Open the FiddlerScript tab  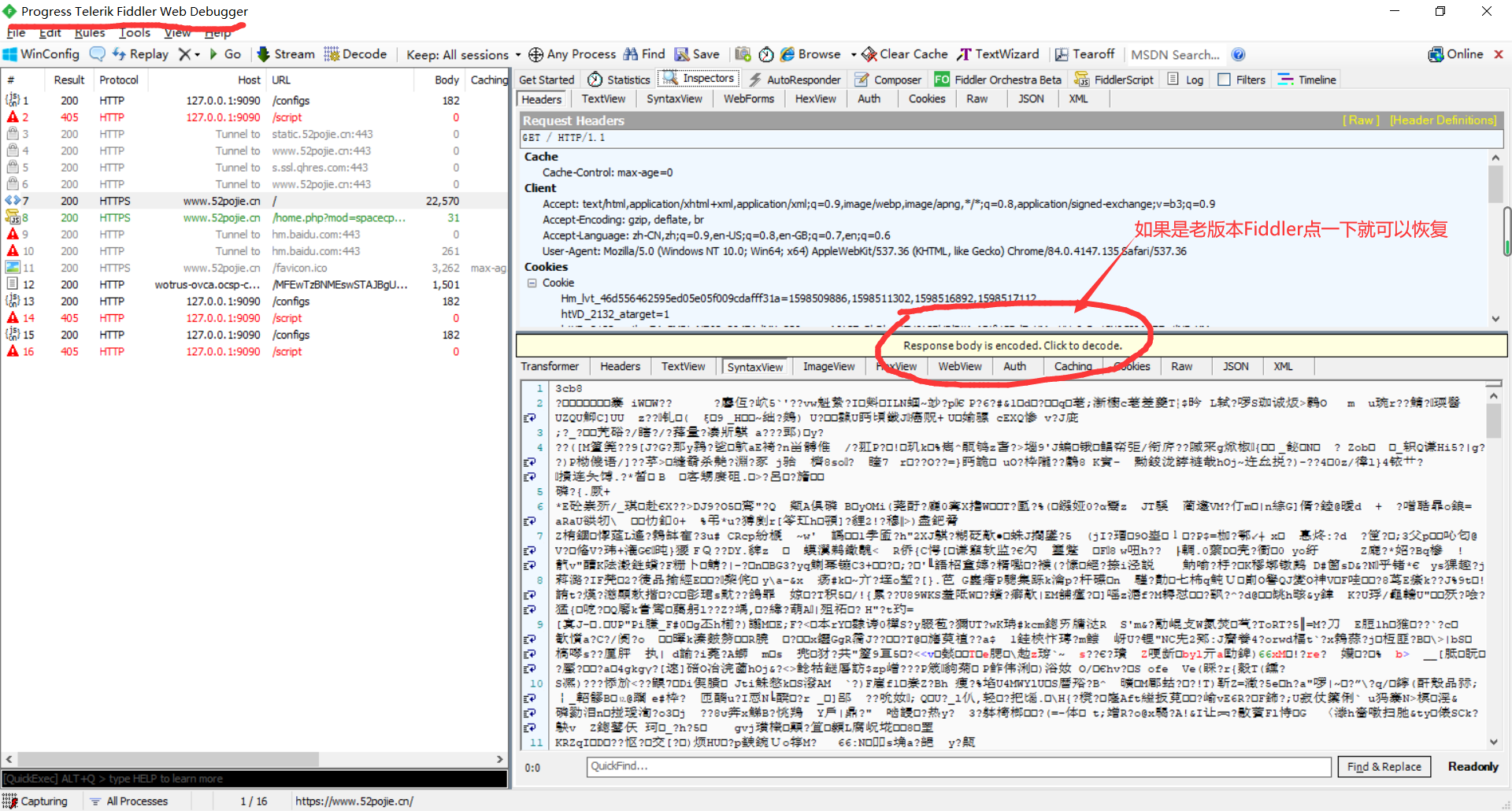[1114, 80]
